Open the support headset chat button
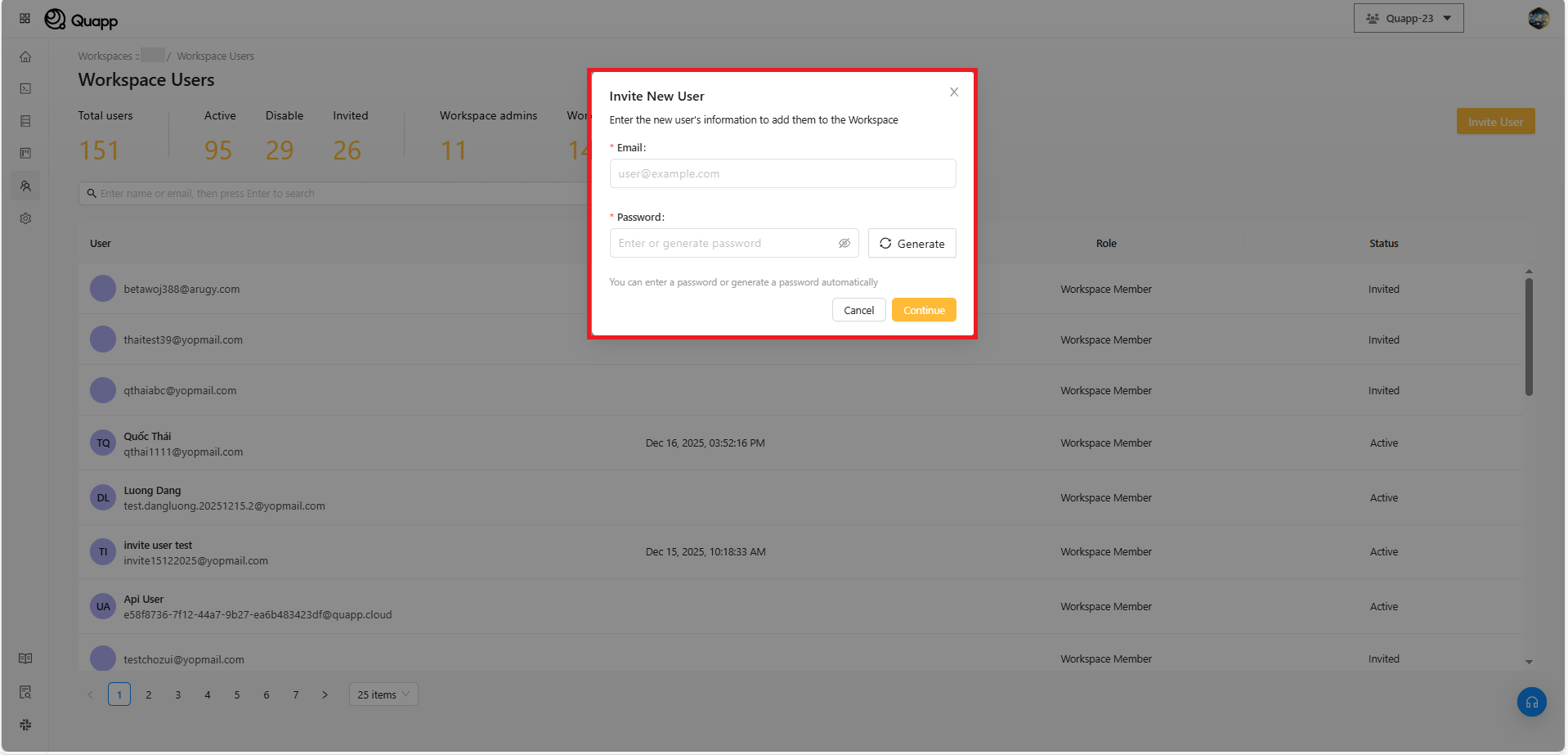This screenshot has height=755, width=1568. [x=1531, y=702]
